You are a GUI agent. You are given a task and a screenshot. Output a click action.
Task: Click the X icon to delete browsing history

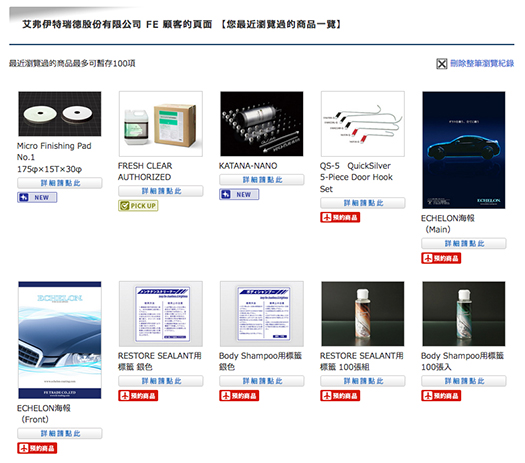(442, 64)
